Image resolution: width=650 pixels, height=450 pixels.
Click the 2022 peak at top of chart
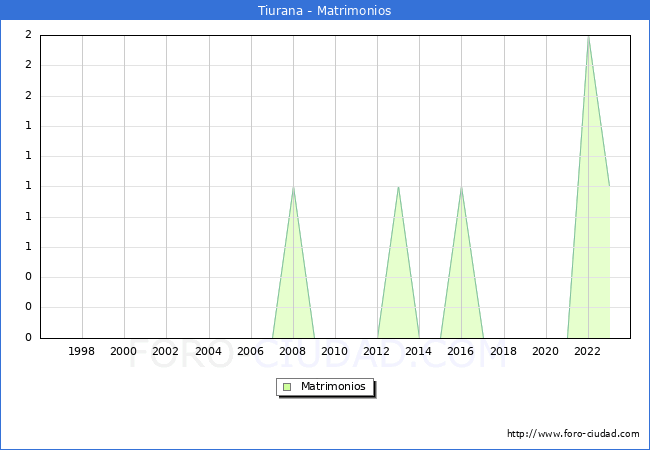[588, 37]
